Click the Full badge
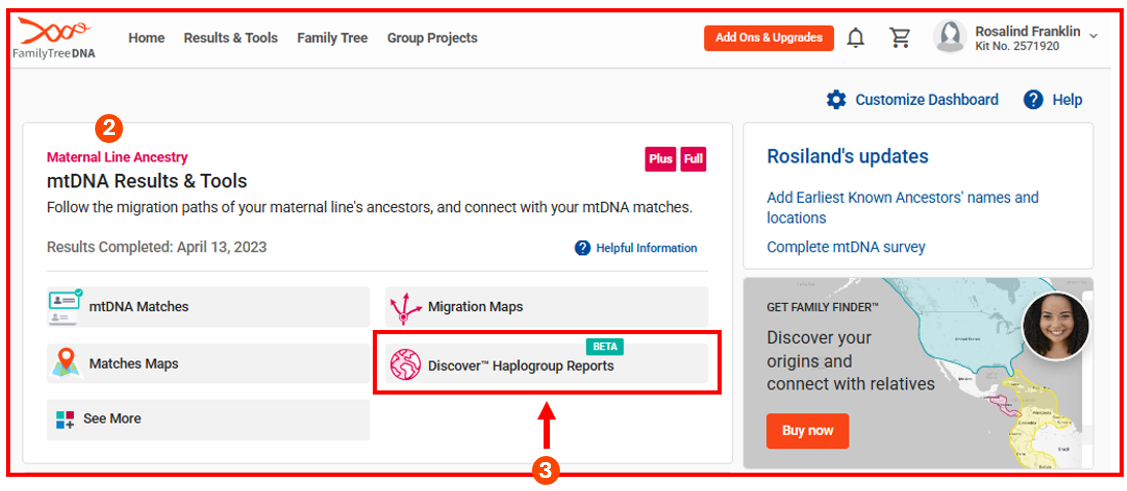This screenshot has height=491, width=1127. coord(694,160)
